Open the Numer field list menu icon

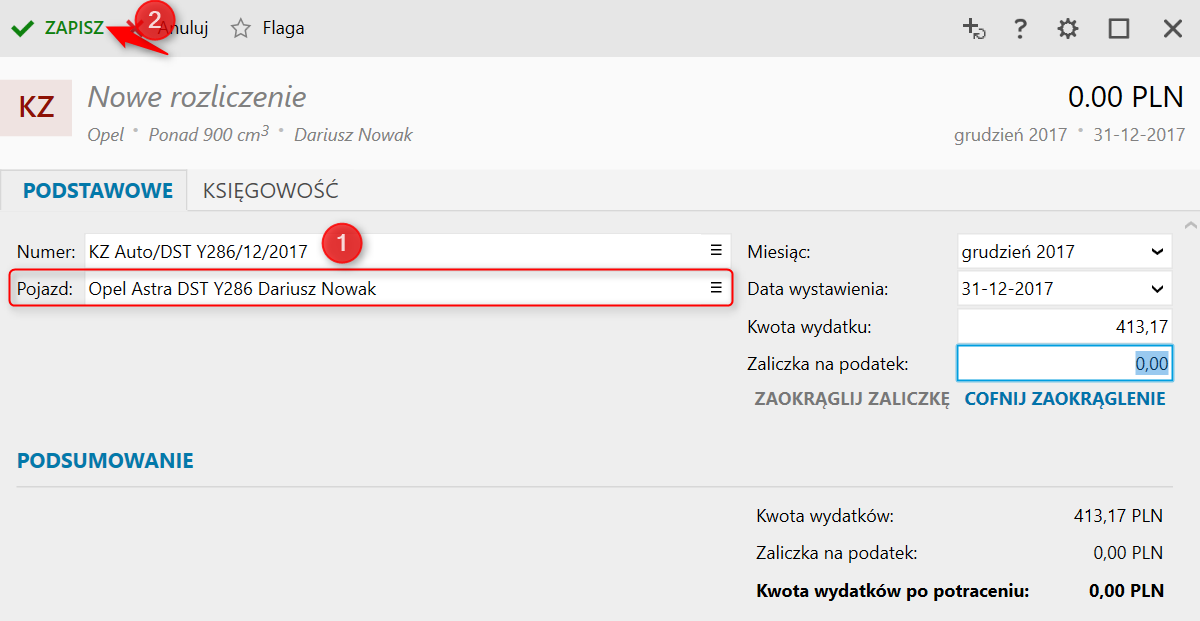point(716,251)
